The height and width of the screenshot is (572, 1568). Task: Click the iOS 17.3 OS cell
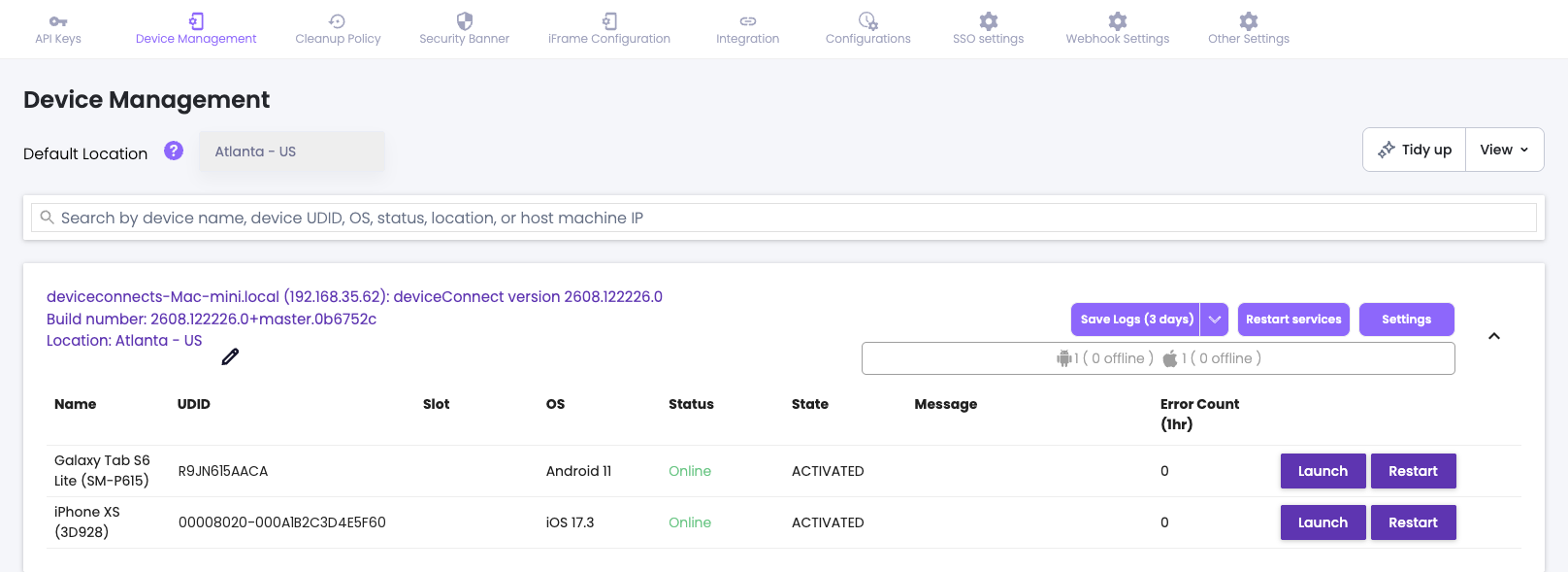[x=571, y=522]
